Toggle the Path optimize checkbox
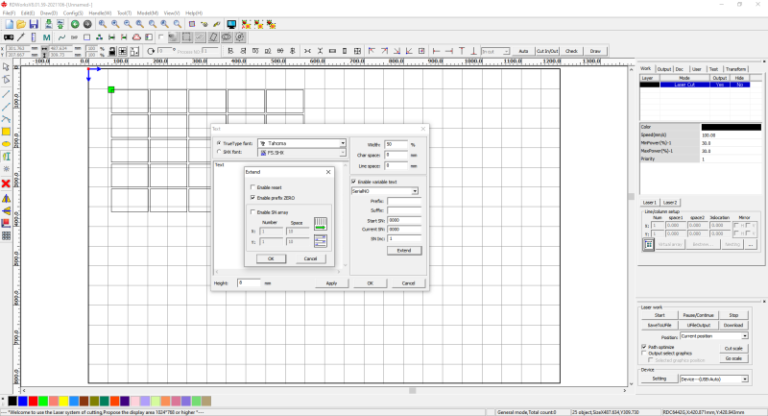This screenshot has width=768, height=416. [644, 346]
